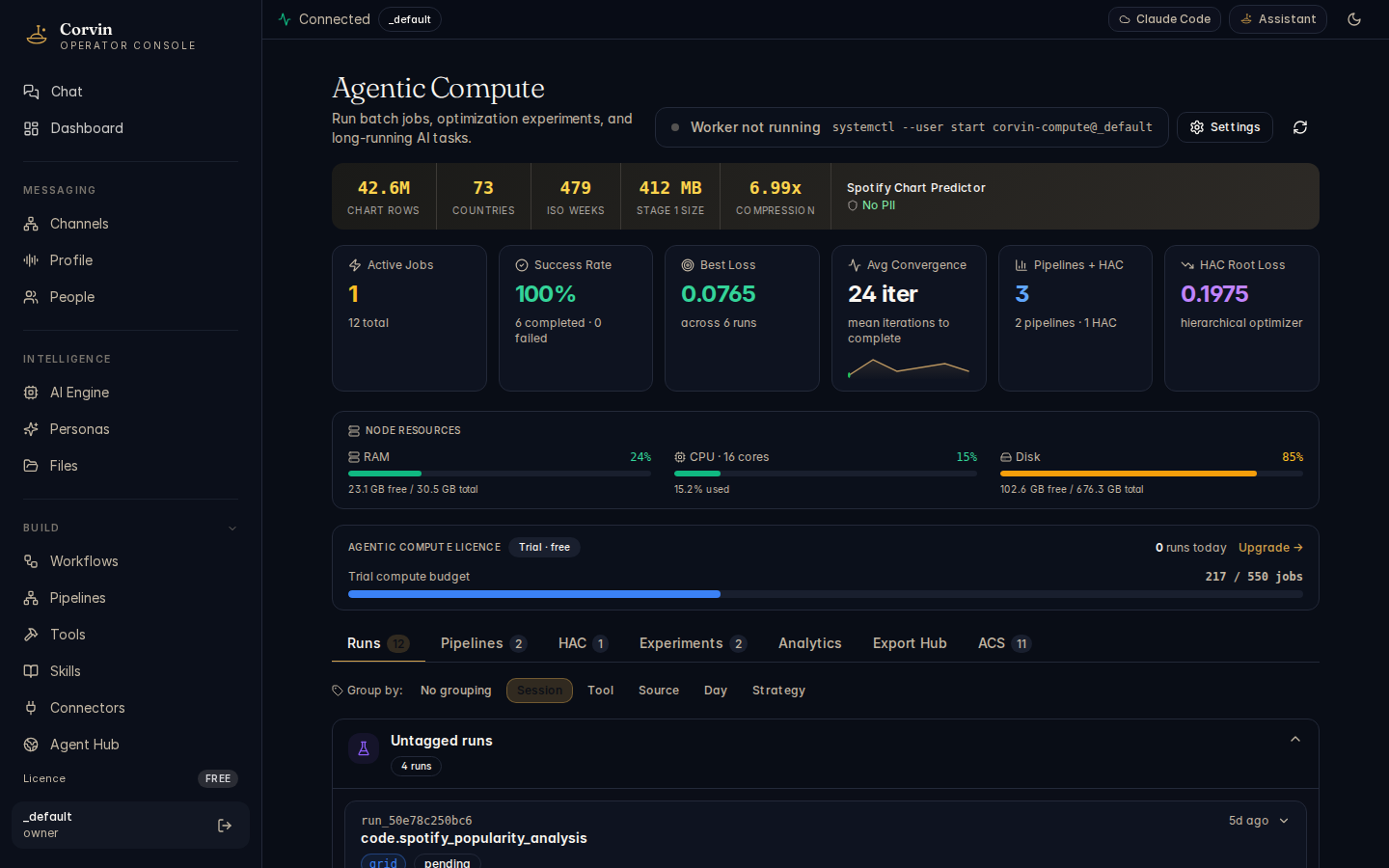Collapse the Build sidebar section
The height and width of the screenshot is (868, 1389).
click(232, 529)
